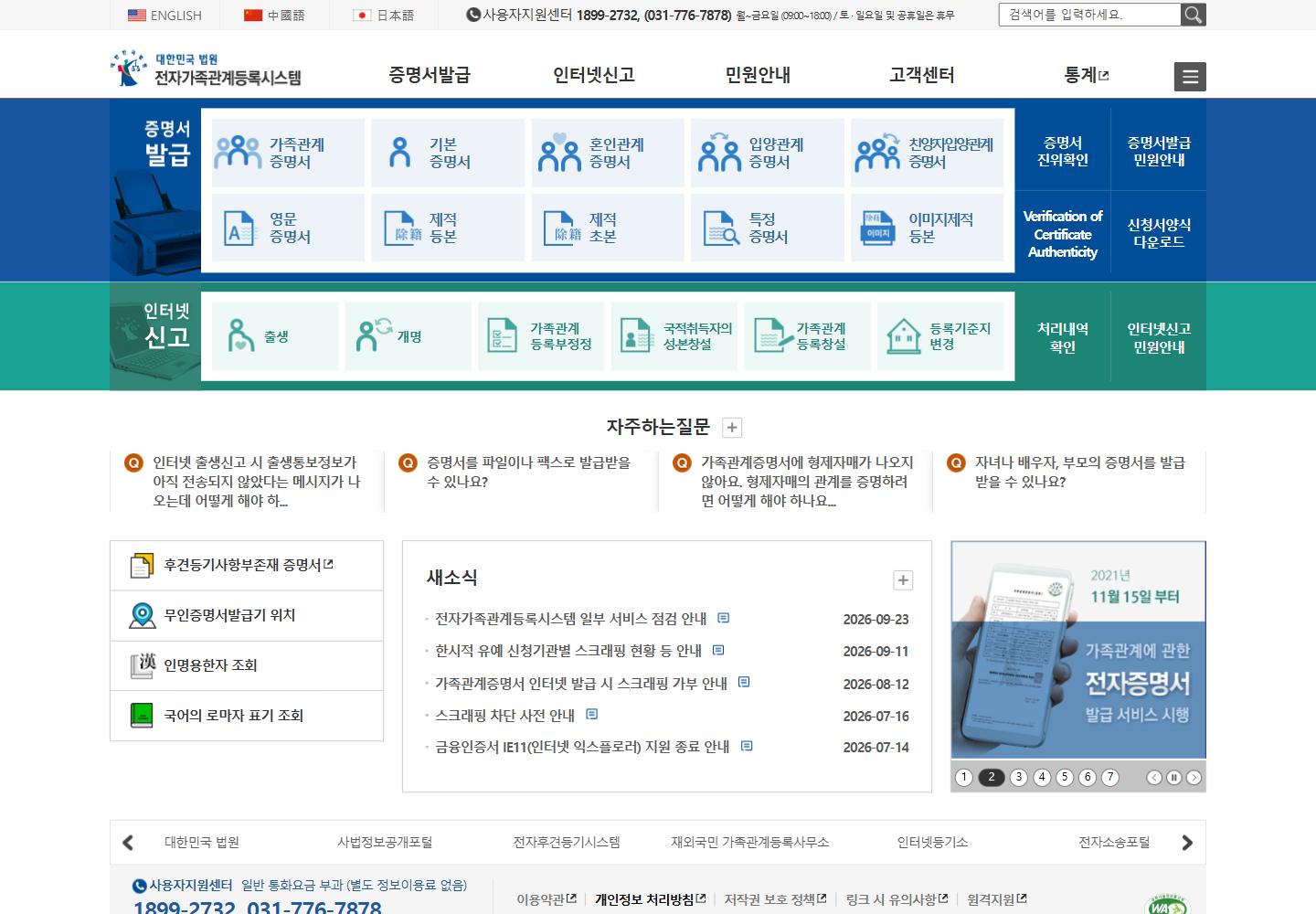Expand 자주하는질문 plus button

[x=732, y=427]
